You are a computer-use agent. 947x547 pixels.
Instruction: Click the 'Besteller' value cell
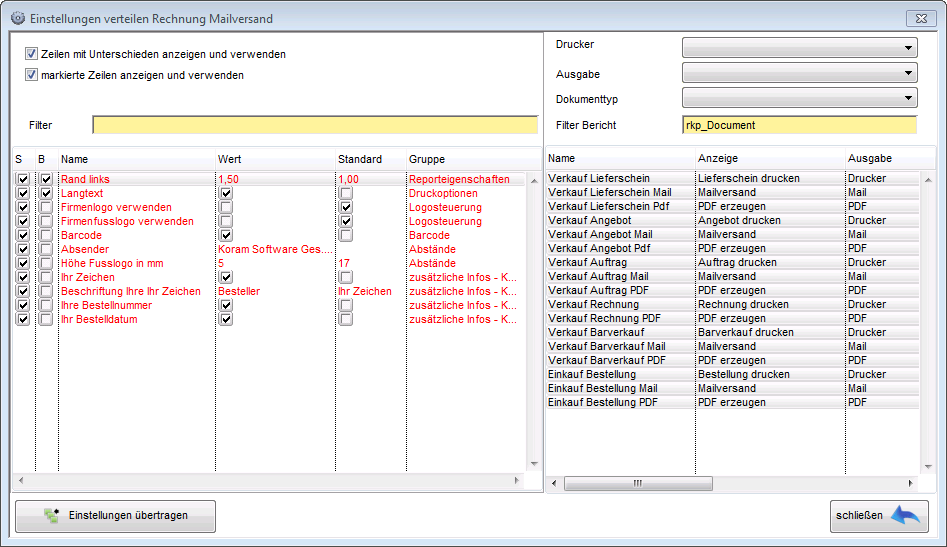point(239,292)
